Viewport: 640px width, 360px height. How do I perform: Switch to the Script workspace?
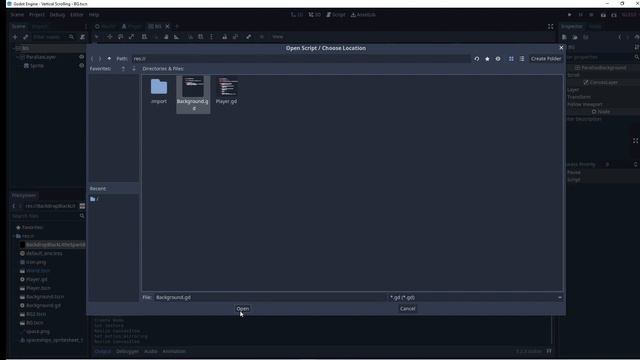pos(336,15)
